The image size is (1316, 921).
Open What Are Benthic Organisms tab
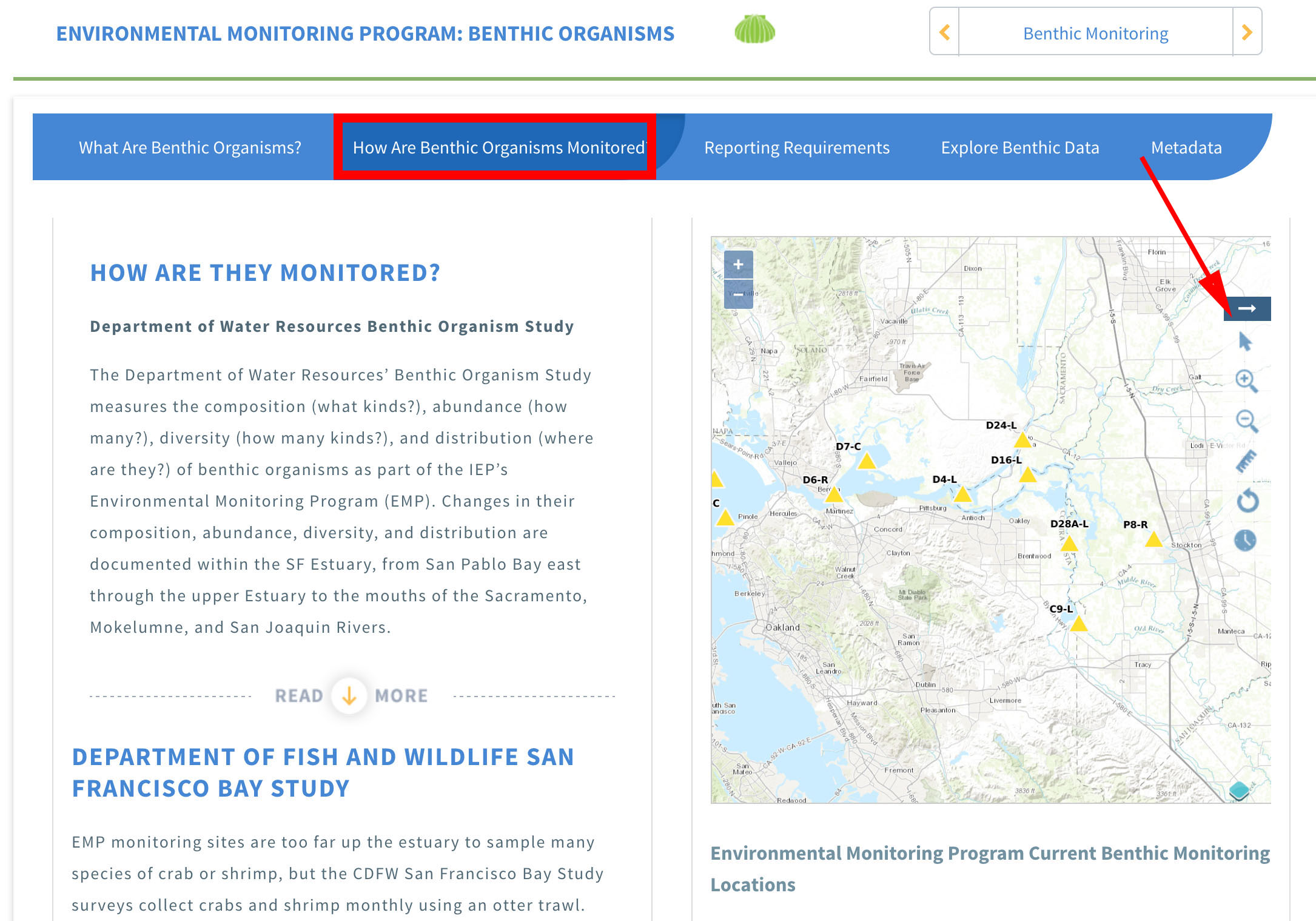click(x=190, y=147)
